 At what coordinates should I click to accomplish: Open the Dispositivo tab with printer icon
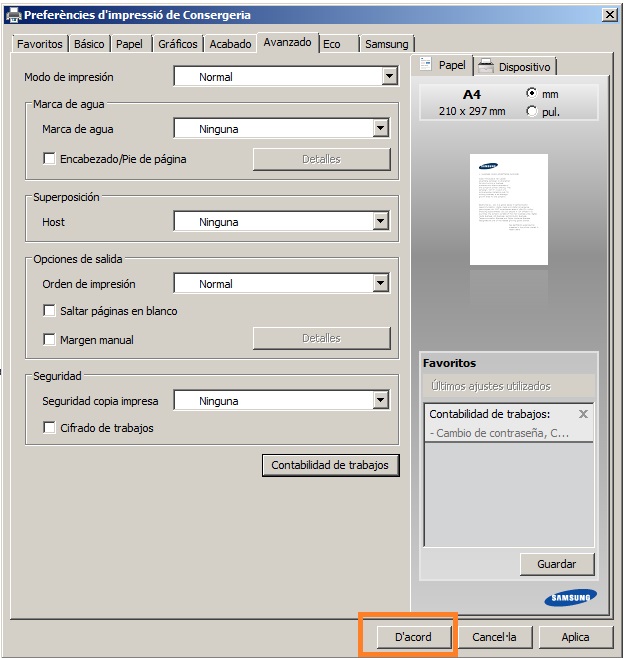515,66
